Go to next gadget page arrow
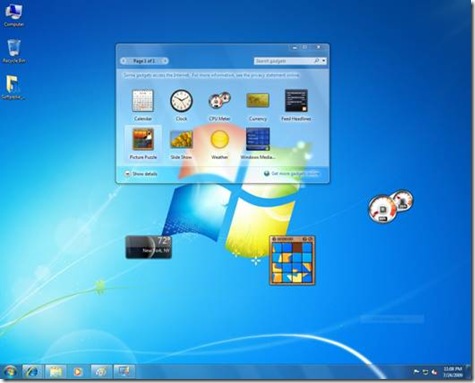The image size is (475, 383). [165, 61]
